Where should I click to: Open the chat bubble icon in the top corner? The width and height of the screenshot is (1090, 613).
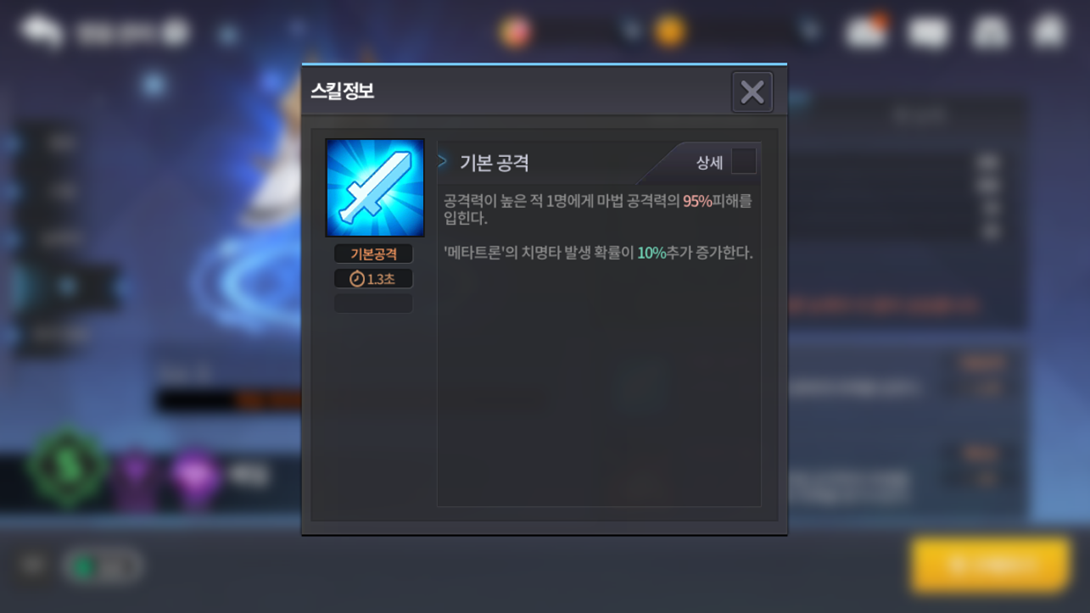pyautogui.click(x=41, y=31)
